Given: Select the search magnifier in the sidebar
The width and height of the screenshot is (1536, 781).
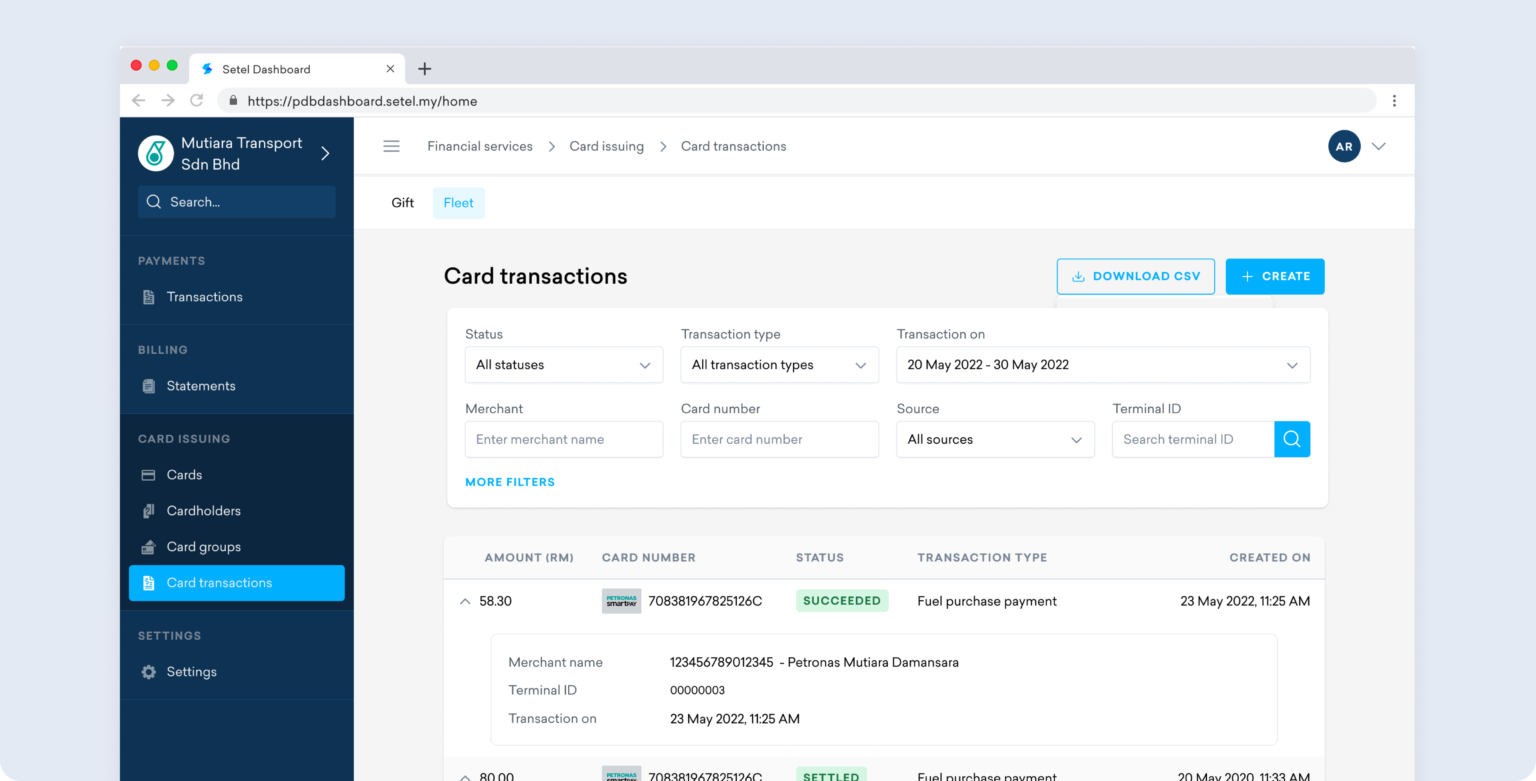Looking at the screenshot, I should pos(154,202).
